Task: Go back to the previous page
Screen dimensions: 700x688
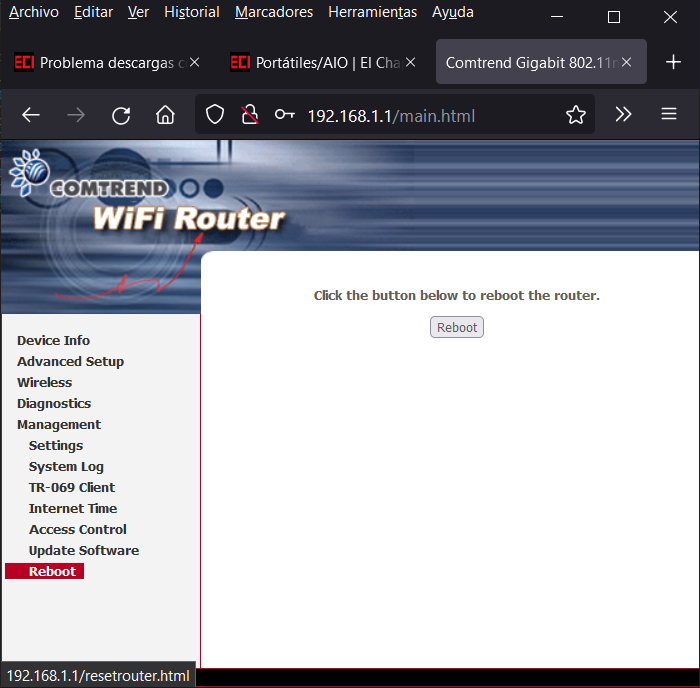Action: click(x=31, y=115)
